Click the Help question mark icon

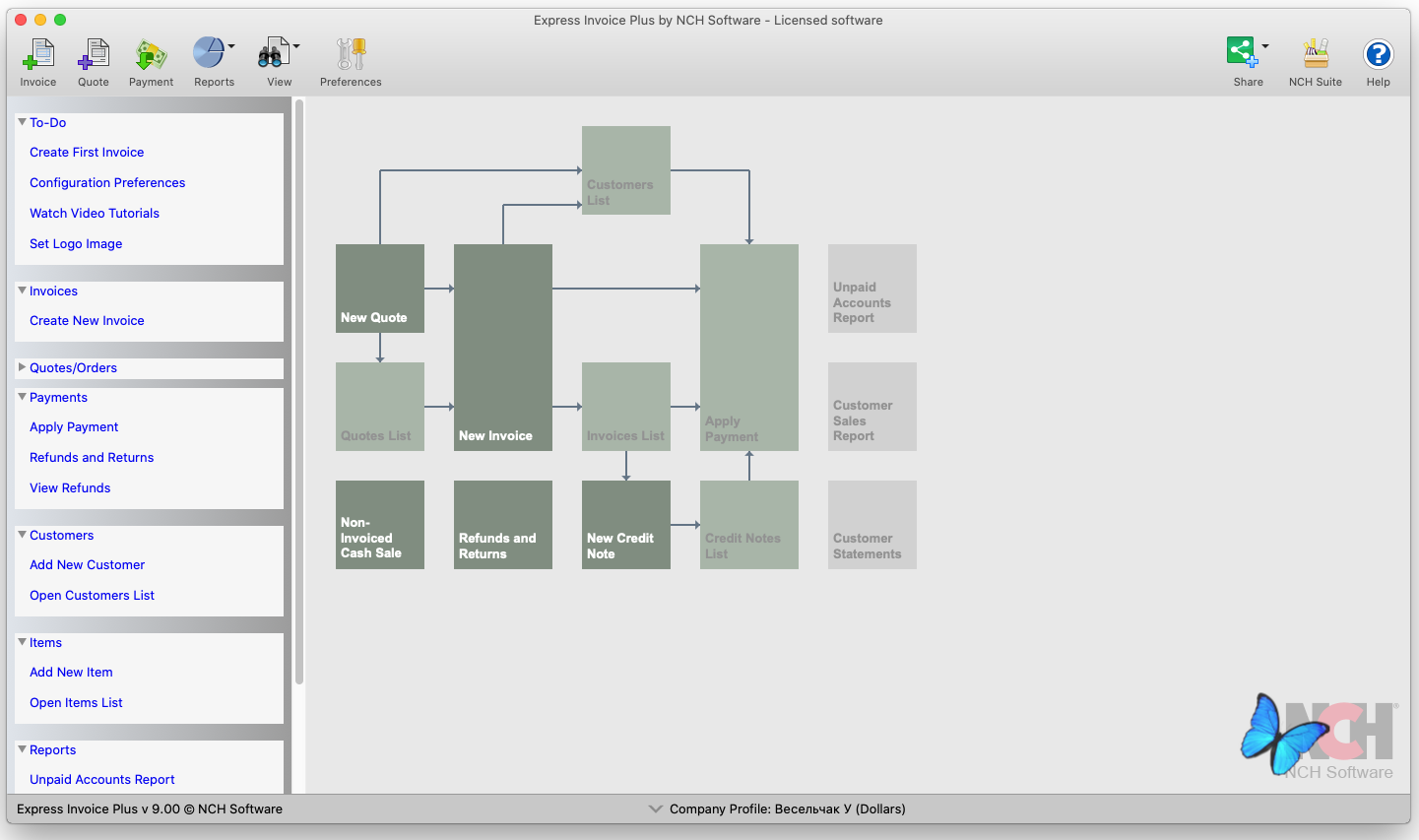click(1379, 54)
